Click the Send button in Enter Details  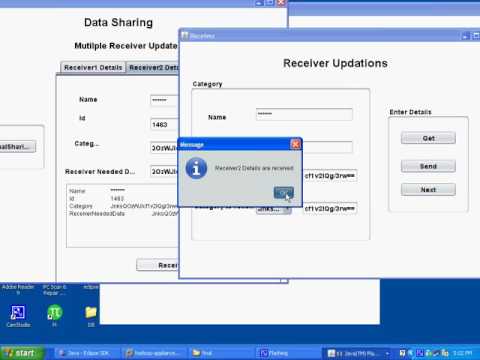[428, 166]
